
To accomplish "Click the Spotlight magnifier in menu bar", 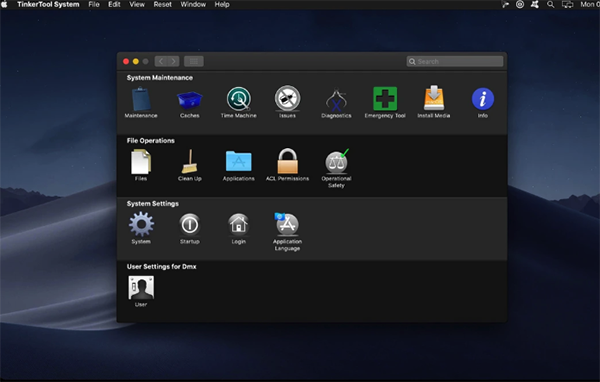I will (550, 5).
